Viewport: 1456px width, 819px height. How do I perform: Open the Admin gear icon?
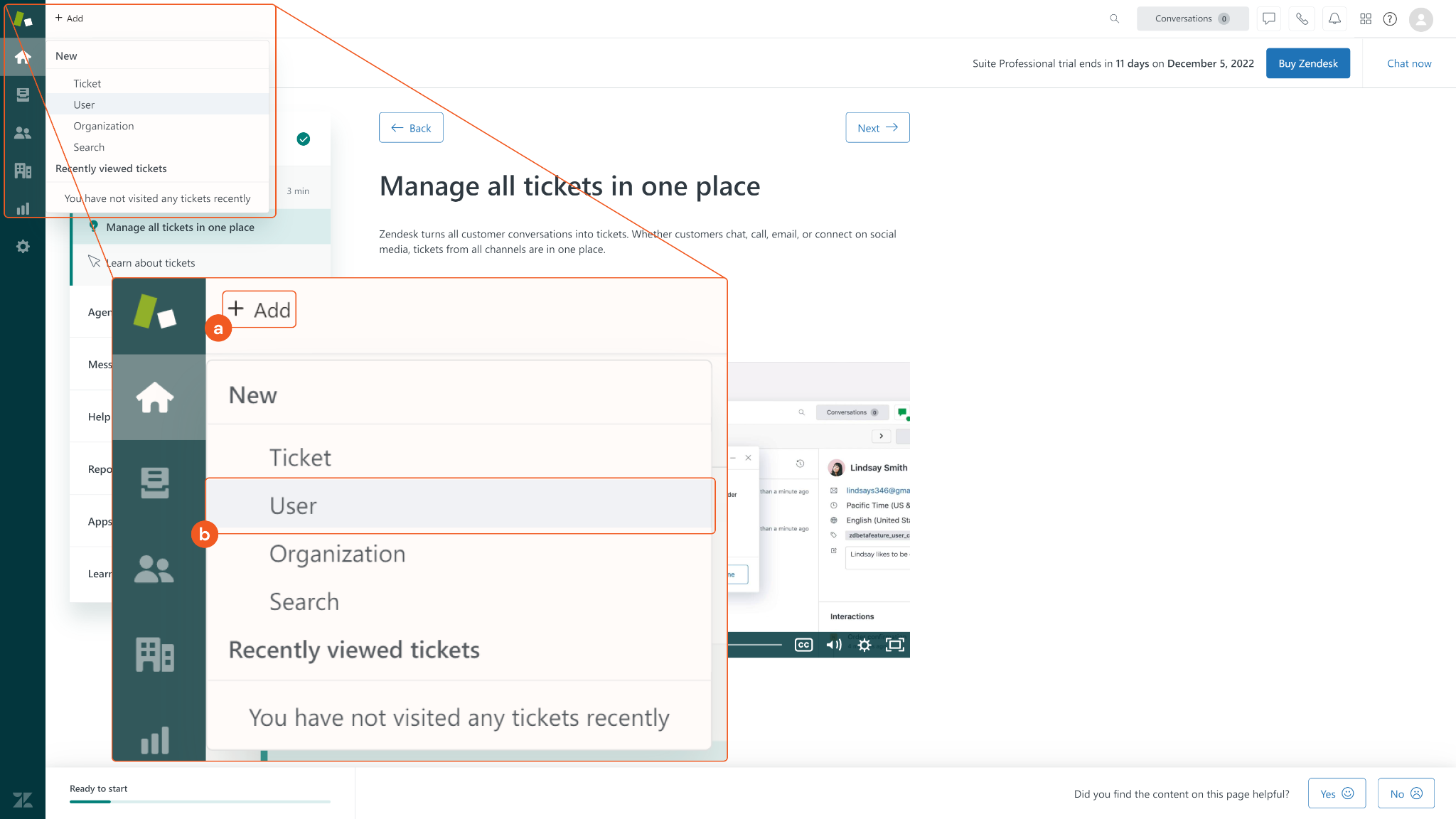point(23,247)
